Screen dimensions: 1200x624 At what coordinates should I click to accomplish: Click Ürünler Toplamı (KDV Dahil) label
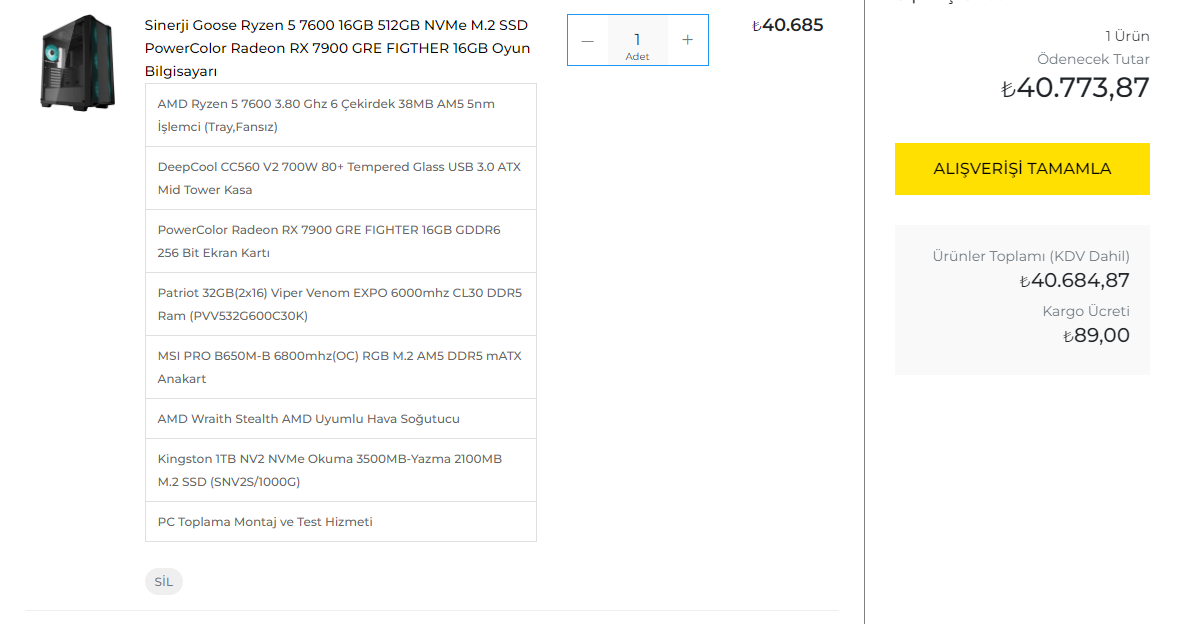[x=1031, y=256]
